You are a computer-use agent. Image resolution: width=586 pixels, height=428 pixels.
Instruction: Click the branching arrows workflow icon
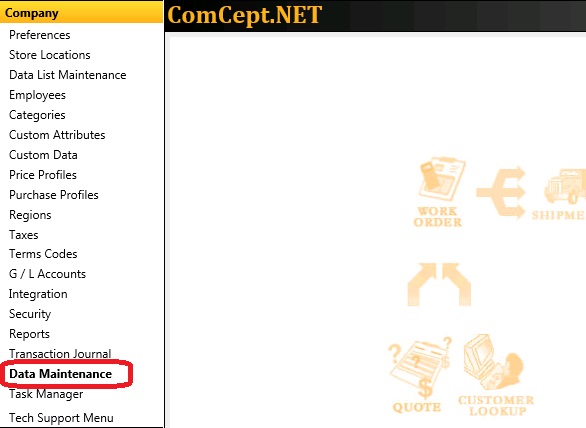(x=502, y=192)
